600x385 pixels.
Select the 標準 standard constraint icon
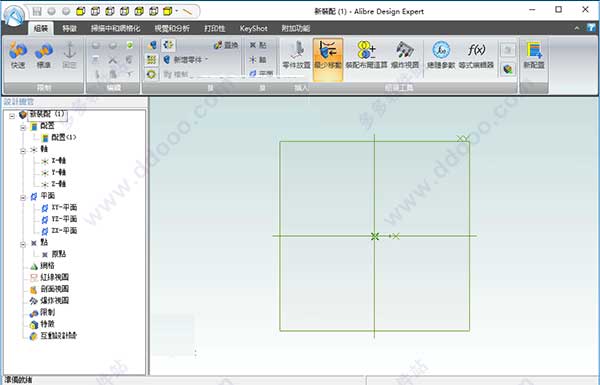44,55
